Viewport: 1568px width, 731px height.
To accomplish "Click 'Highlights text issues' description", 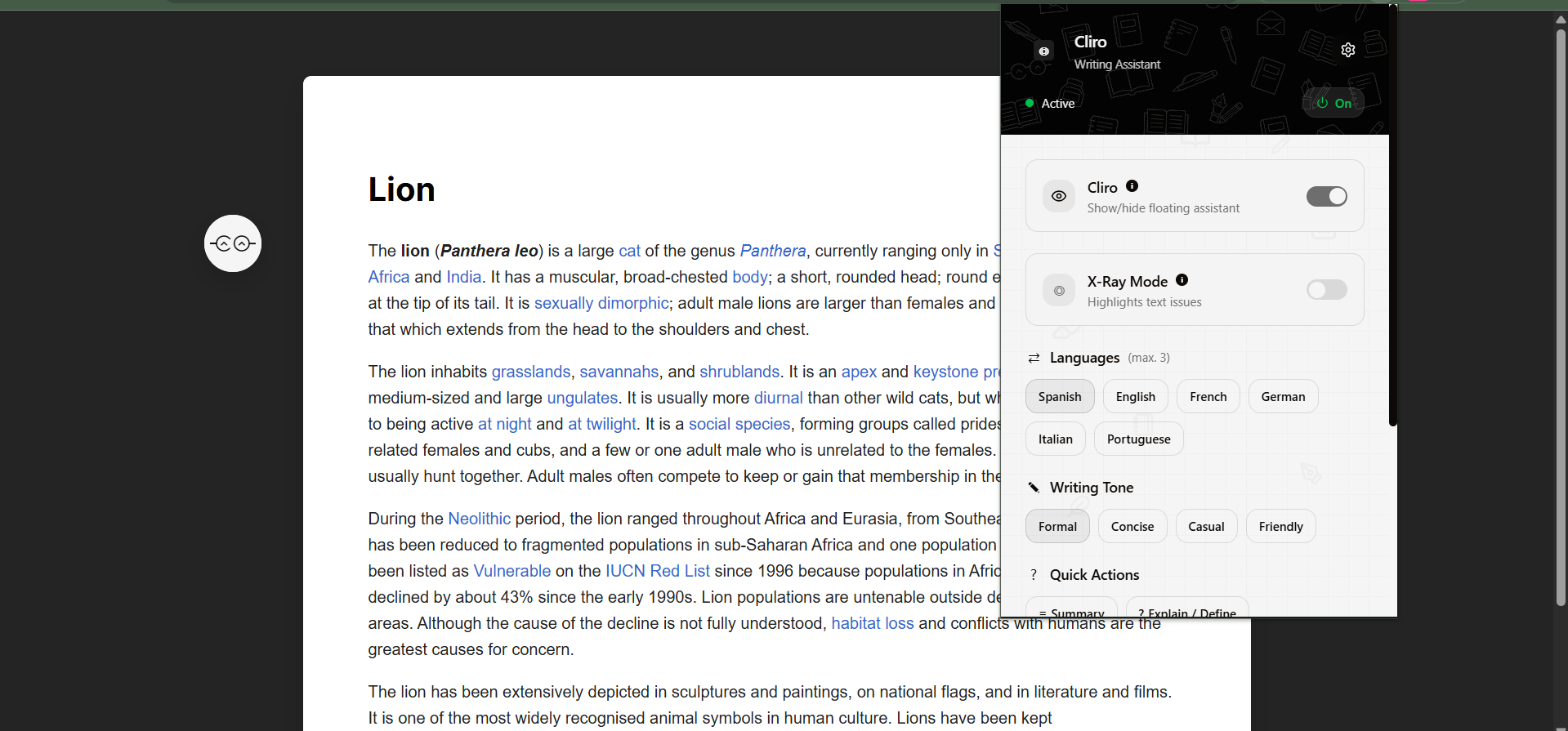I will (x=1145, y=302).
